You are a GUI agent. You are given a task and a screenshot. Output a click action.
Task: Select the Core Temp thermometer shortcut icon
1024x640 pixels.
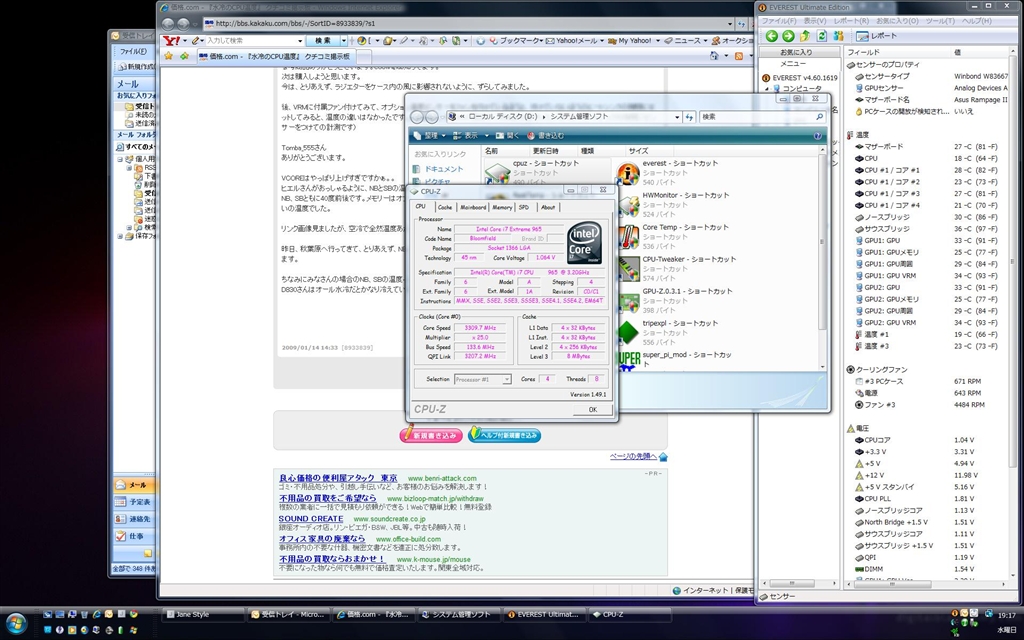click(628, 238)
